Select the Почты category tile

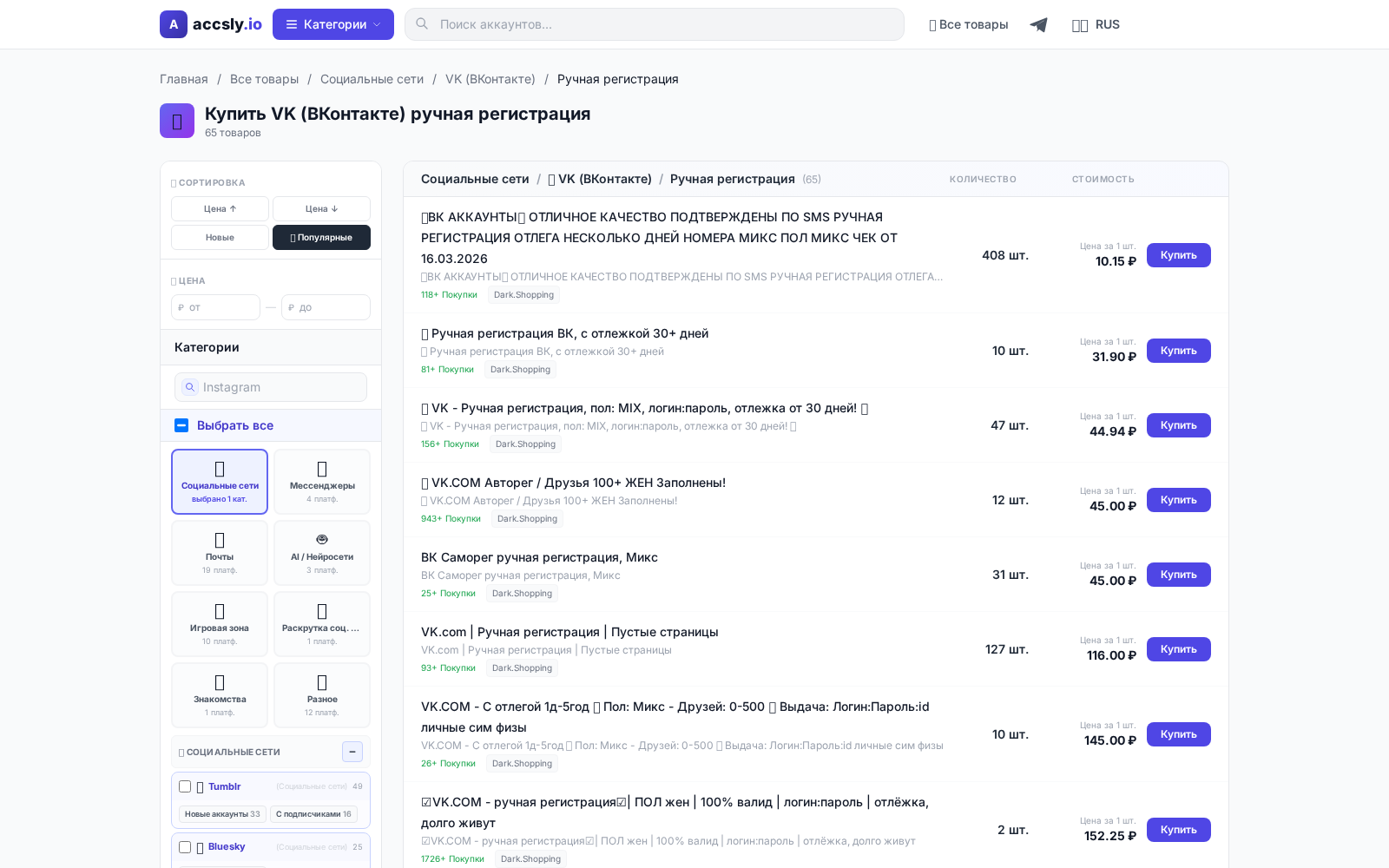point(220,553)
